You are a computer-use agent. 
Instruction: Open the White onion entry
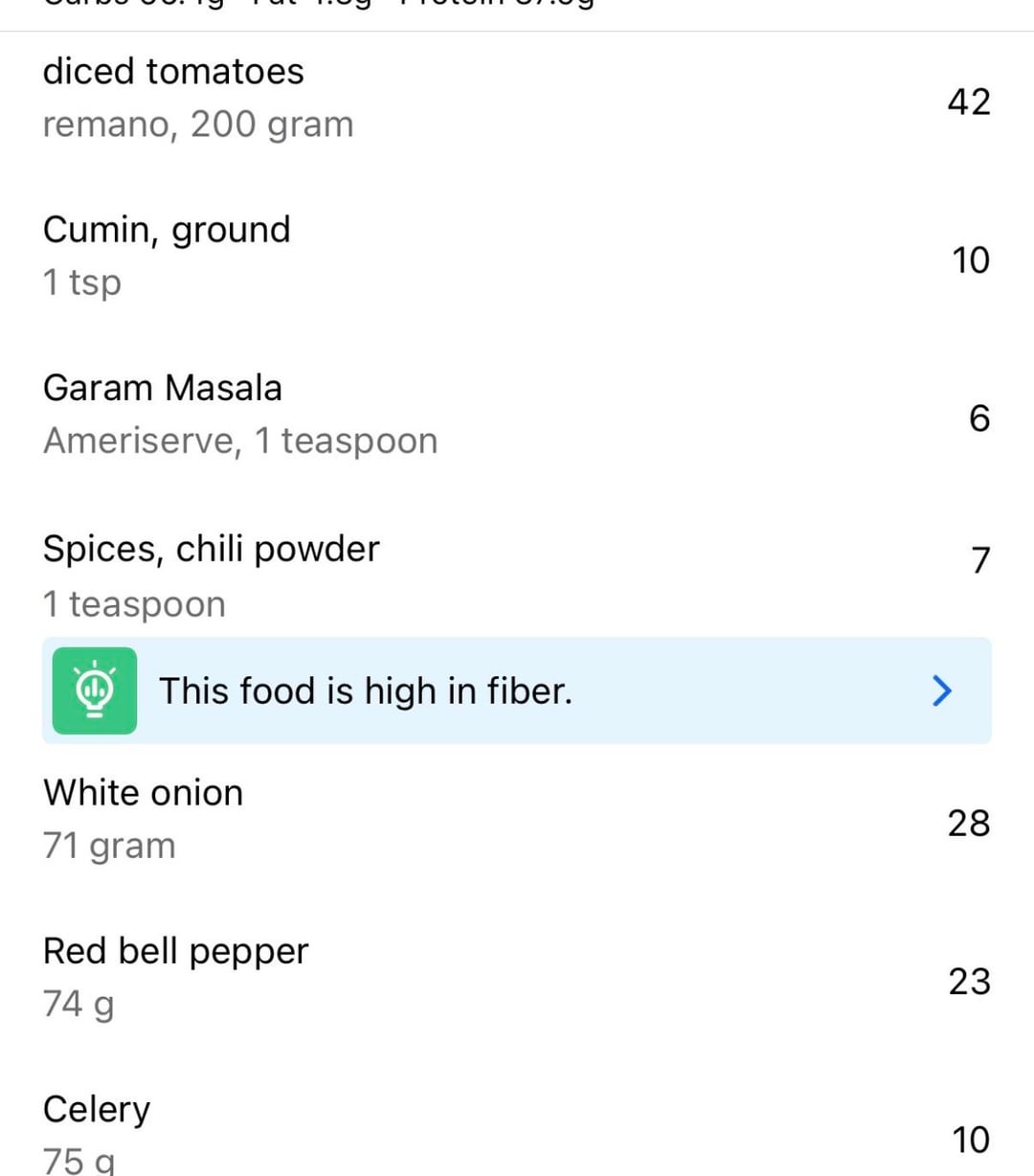point(144,793)
